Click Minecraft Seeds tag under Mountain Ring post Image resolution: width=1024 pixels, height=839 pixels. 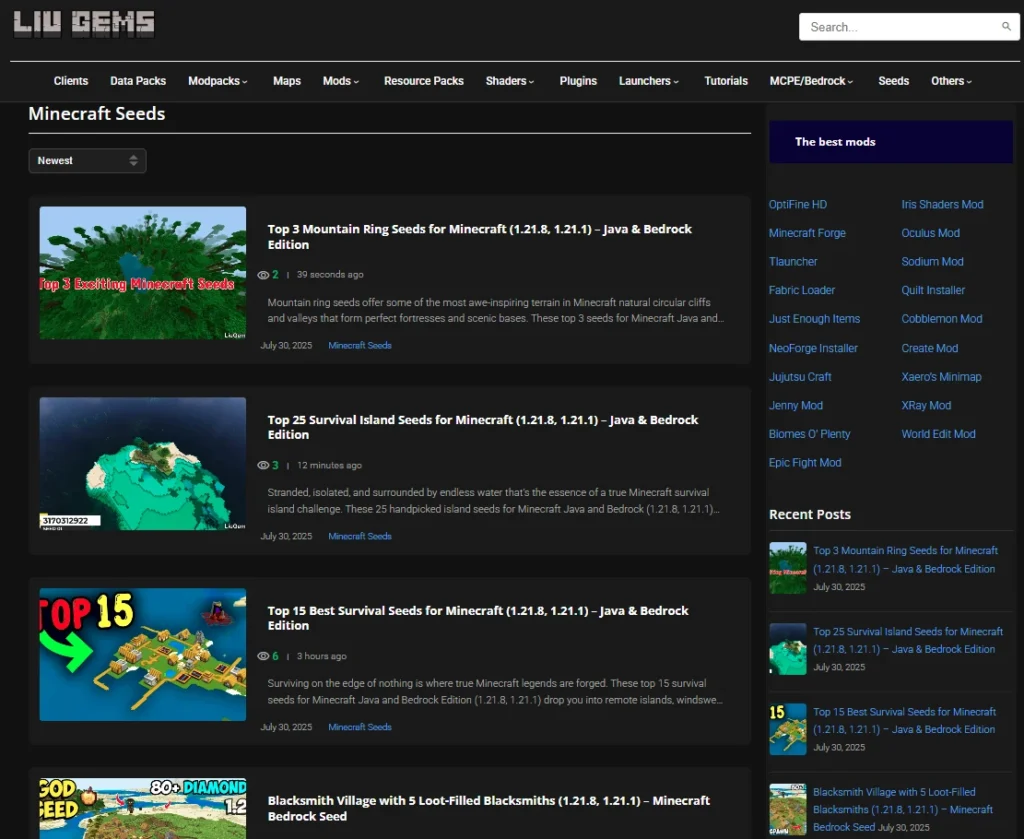(x=360, y=345)
